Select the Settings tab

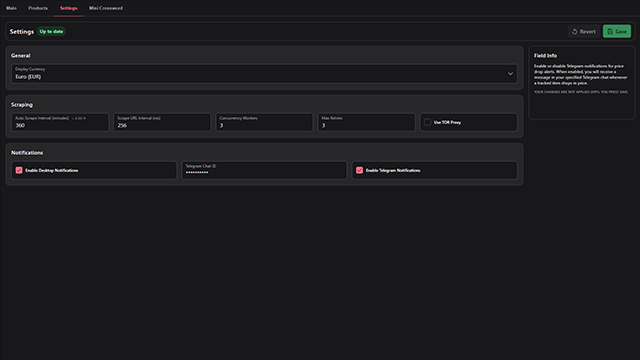point(69,8)
